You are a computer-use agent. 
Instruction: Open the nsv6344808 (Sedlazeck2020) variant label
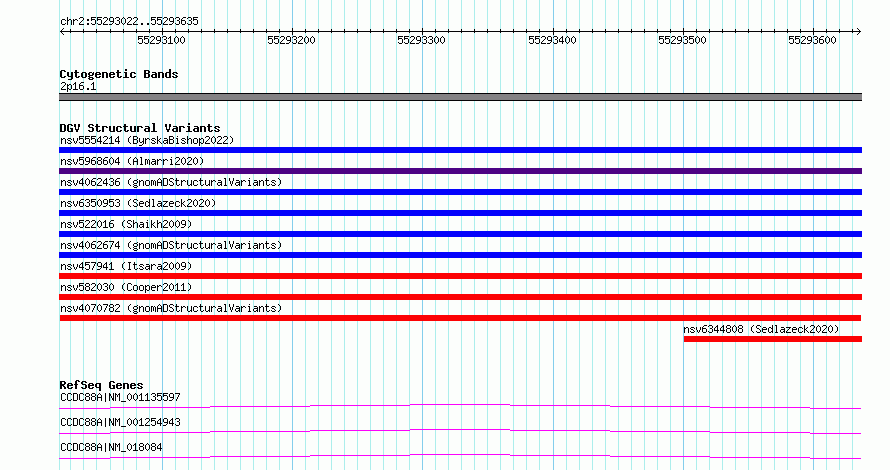[x=761, y=329]
